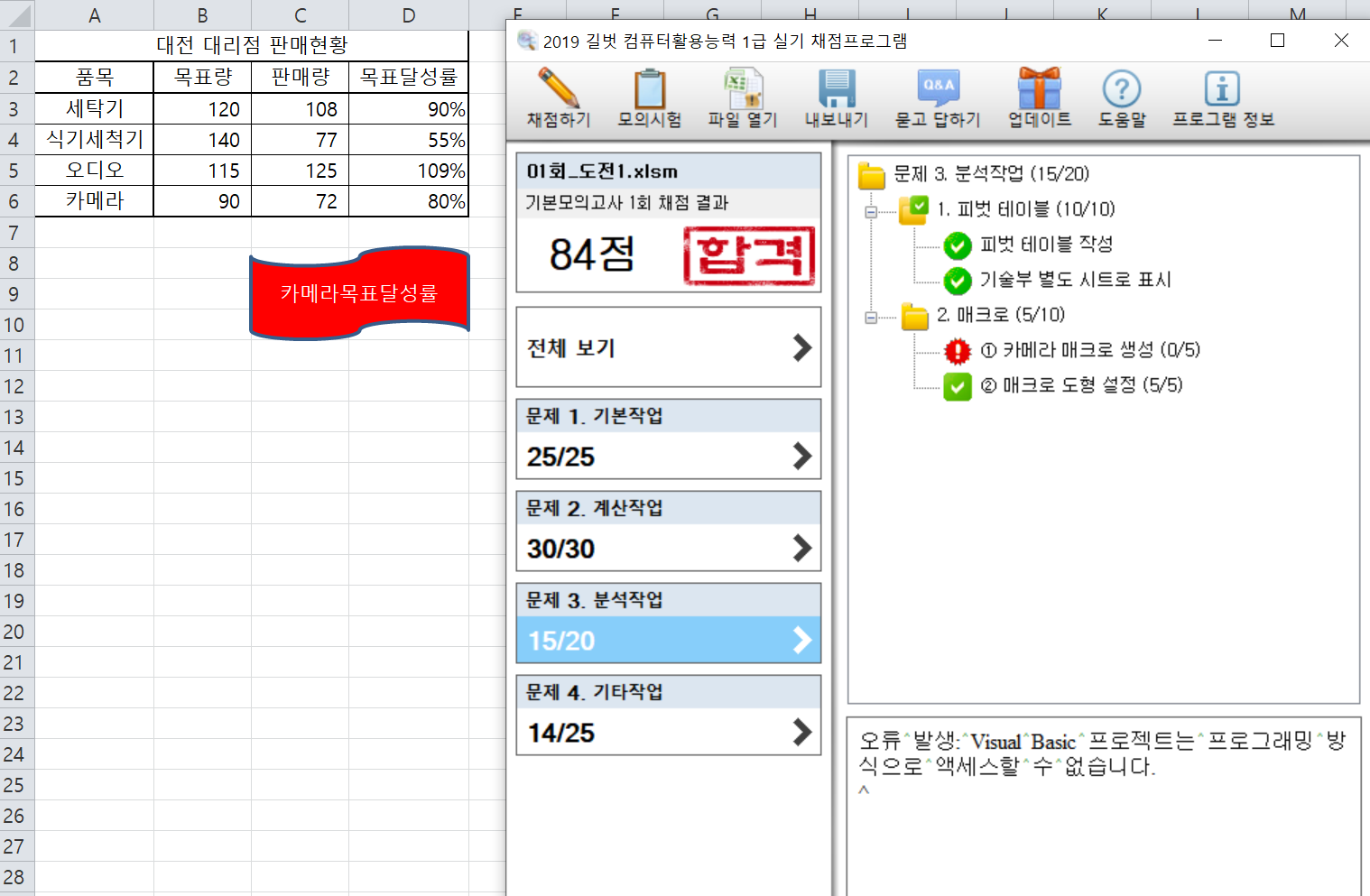This screenshot has height=896, width=1370.
Task: Collapse the 피벗 테이블 tree node
Action: click(871, 212)
